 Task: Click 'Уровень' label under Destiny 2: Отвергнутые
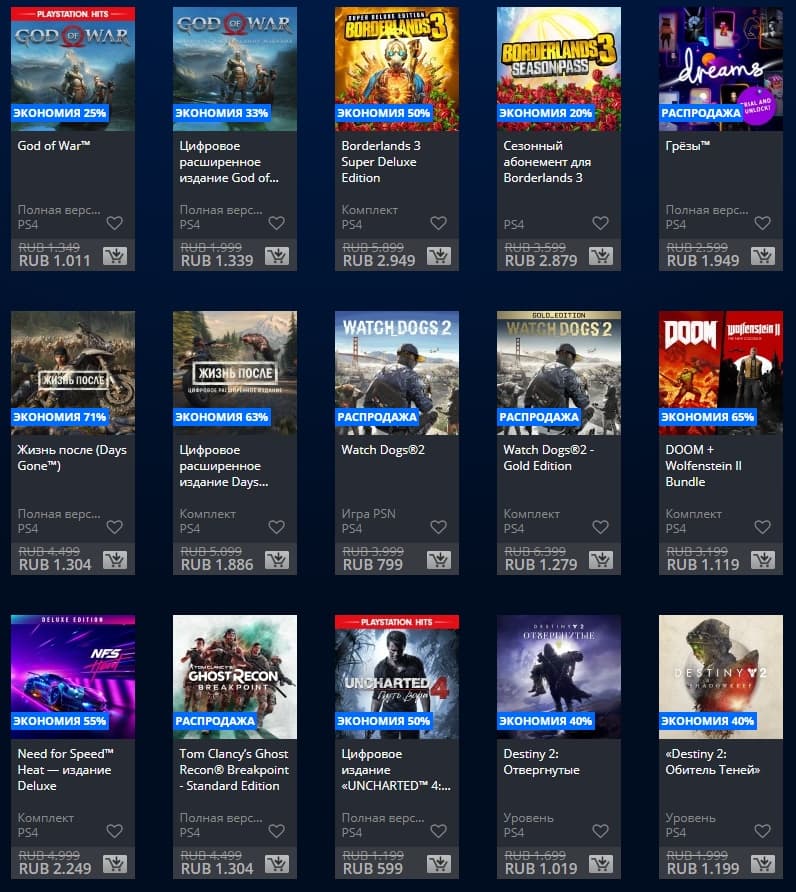[528, 818]
